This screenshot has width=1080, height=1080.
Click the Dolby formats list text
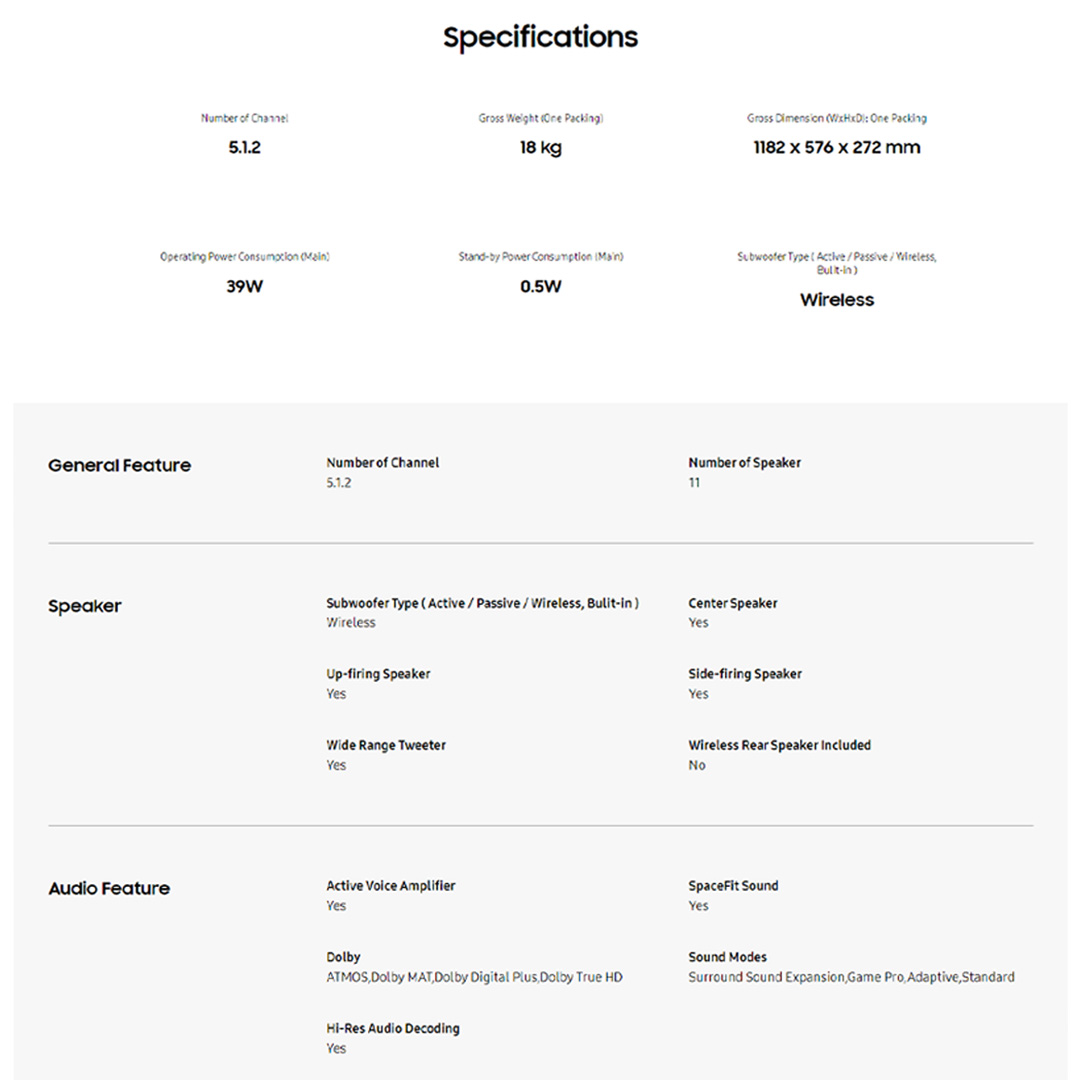(x=474, y=977)
